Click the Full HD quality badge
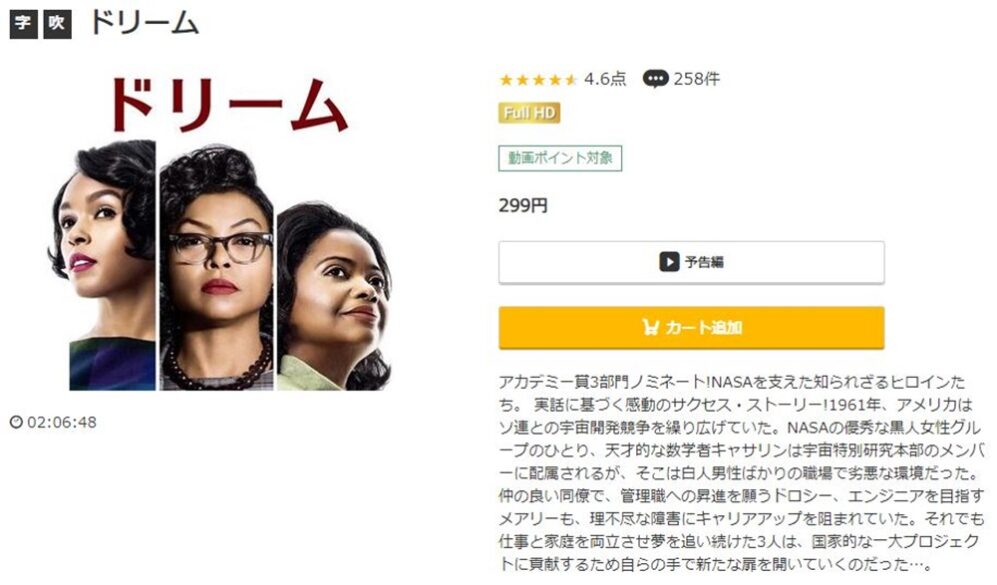This screenshot has height=585, width=997. point(529,113)
